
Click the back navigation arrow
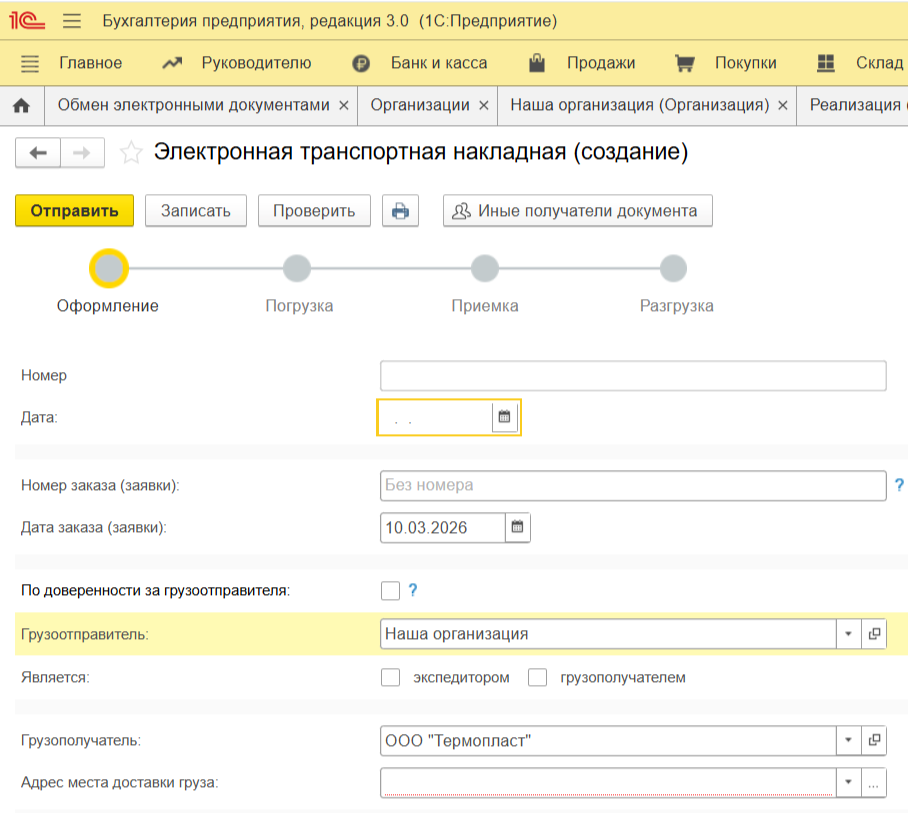click(x=38, y=153)
